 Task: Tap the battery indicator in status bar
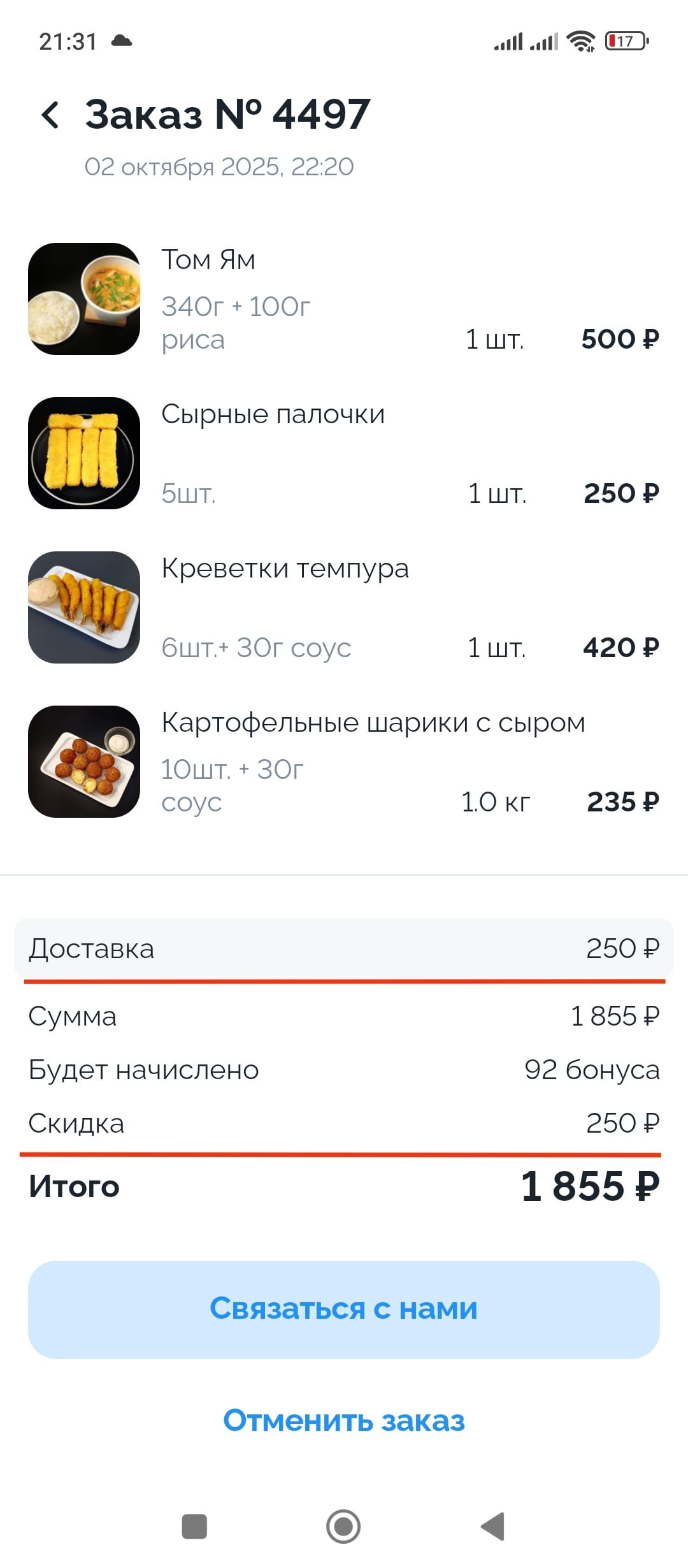pyautogui.click(x=627, y=41)
